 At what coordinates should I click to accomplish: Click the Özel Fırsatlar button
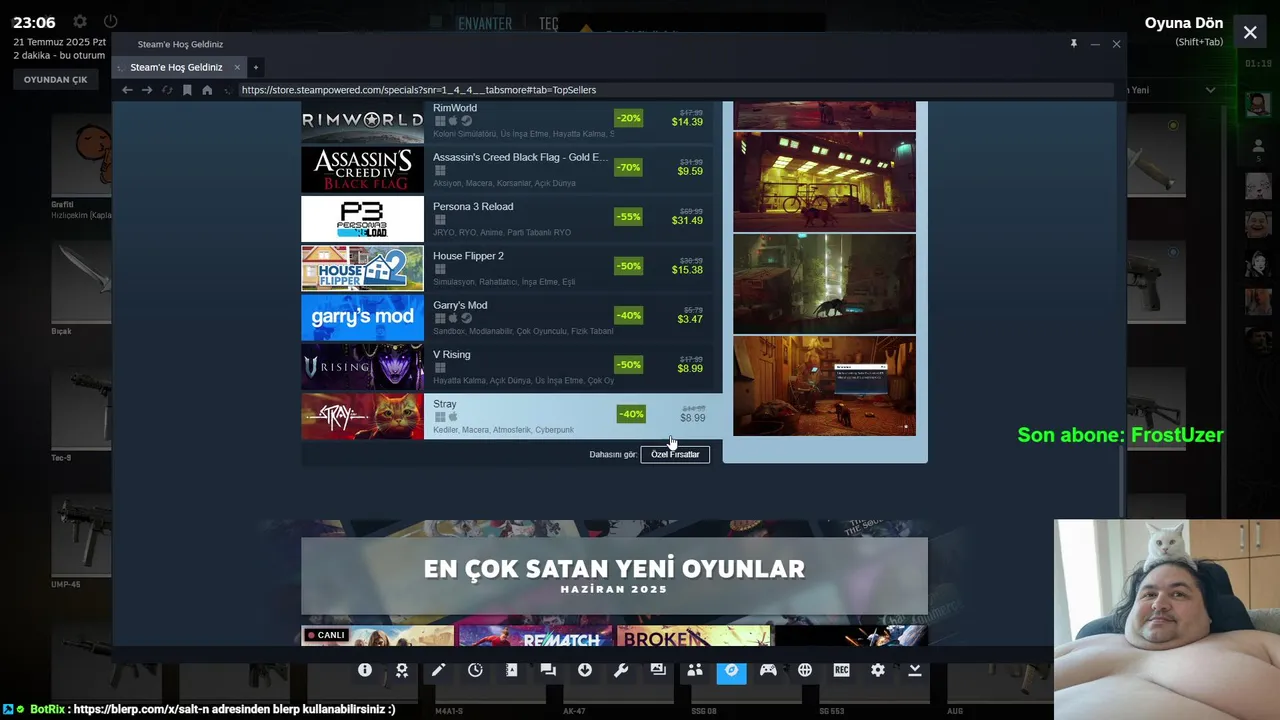(x=675, y=454)
